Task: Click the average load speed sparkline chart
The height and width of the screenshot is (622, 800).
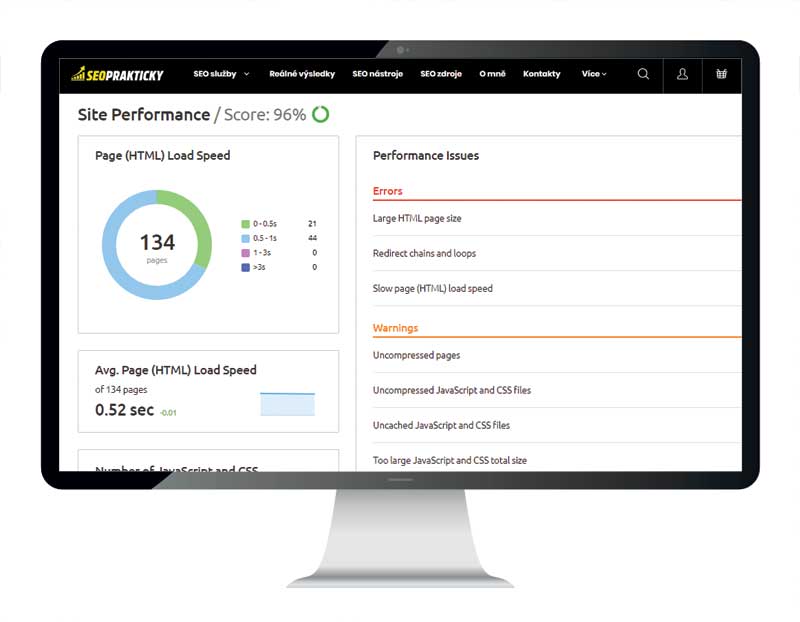Action: 287,404
